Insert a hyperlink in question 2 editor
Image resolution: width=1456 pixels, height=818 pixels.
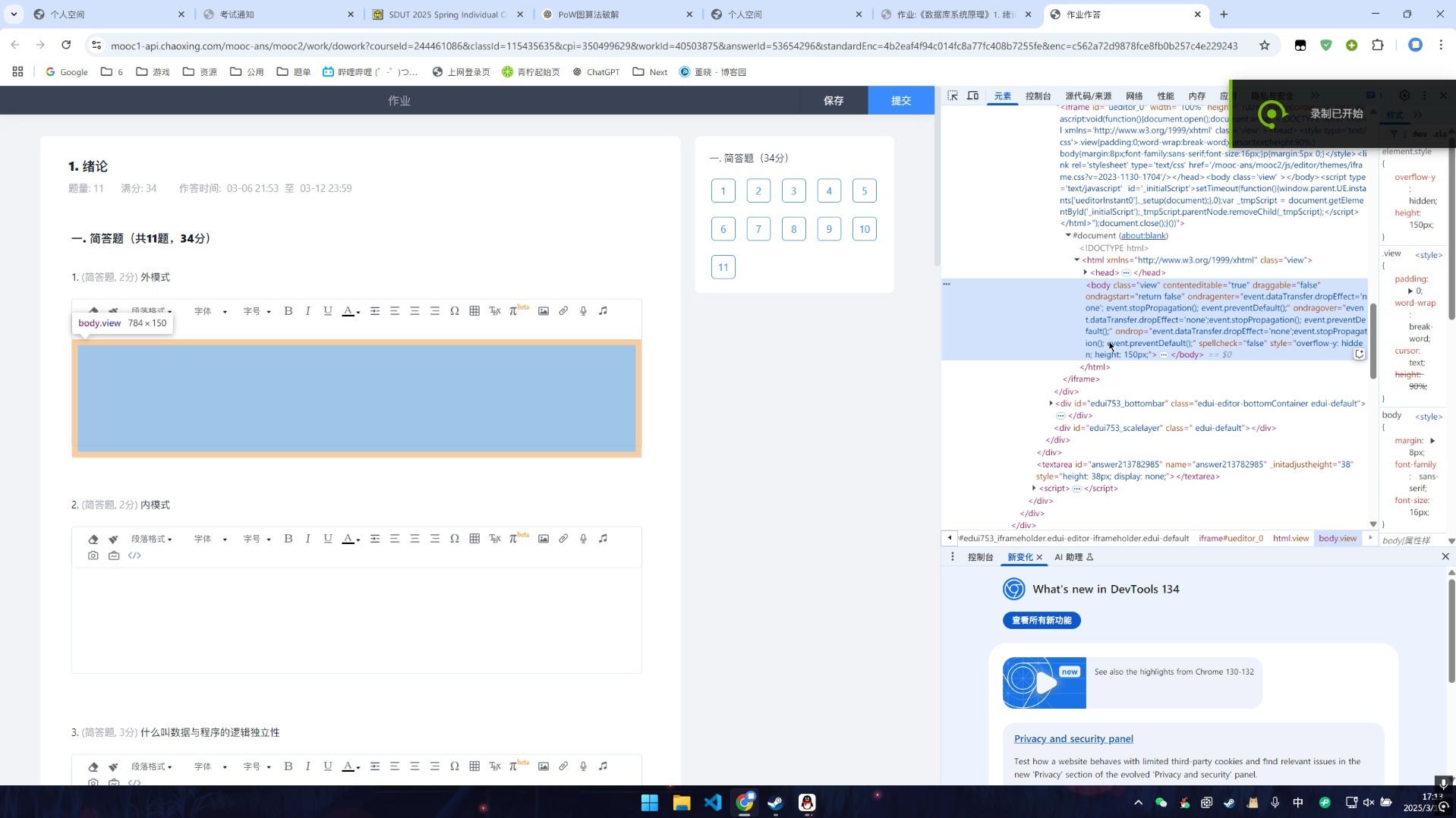tap(563, 539)
